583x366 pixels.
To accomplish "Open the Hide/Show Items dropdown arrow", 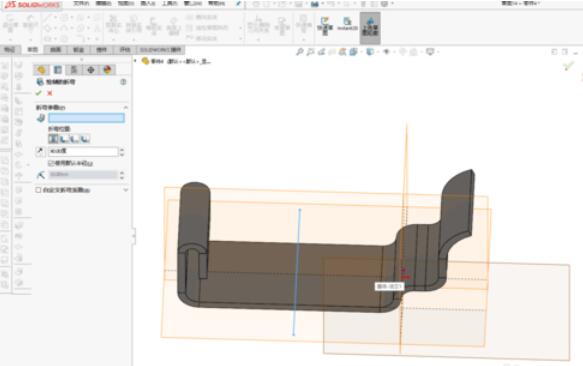I will pos(393,52).
